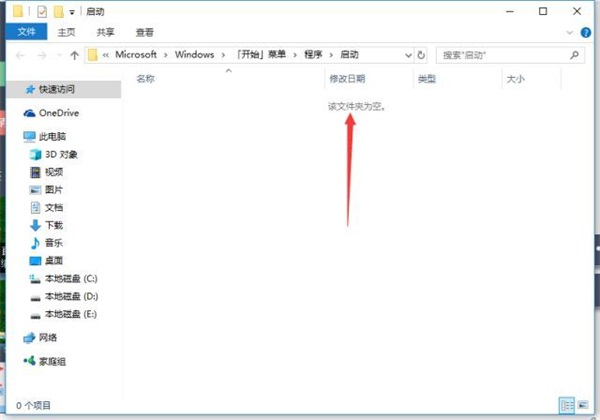Click the double chevron before Microsoft

pyautogui.click(x=106, y=55)
